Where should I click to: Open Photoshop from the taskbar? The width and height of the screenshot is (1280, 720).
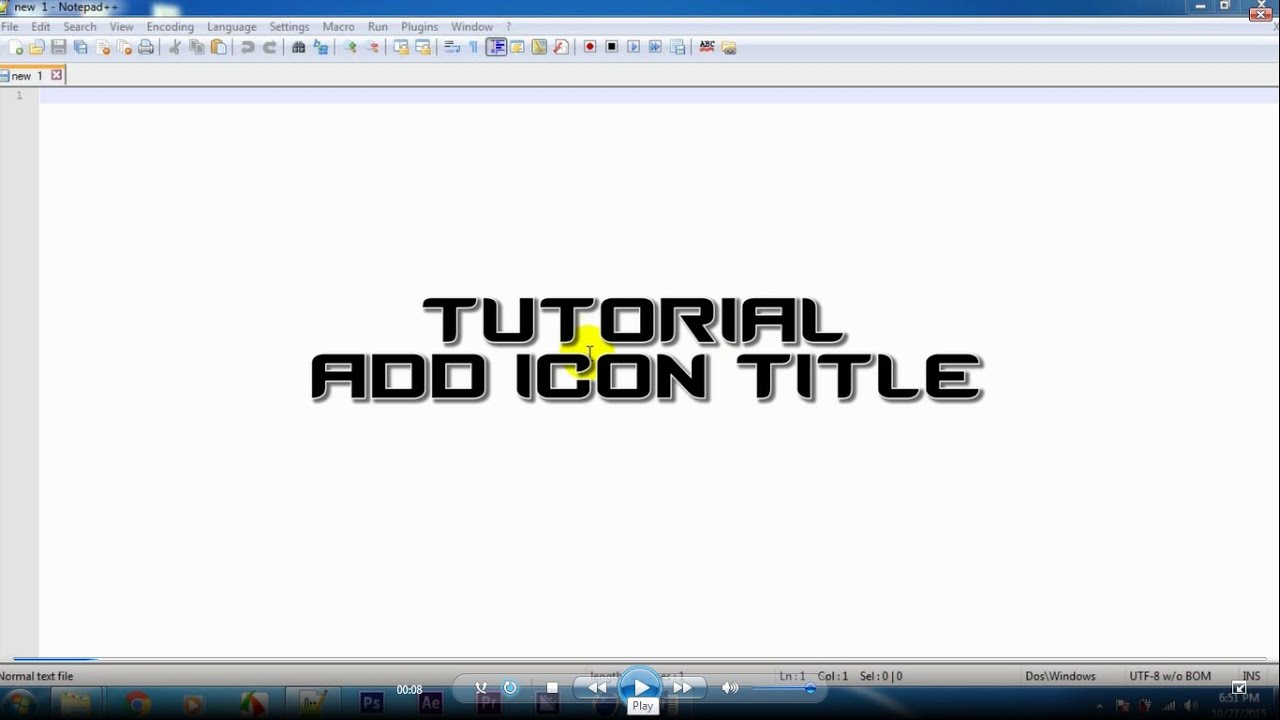coord(371,704)
